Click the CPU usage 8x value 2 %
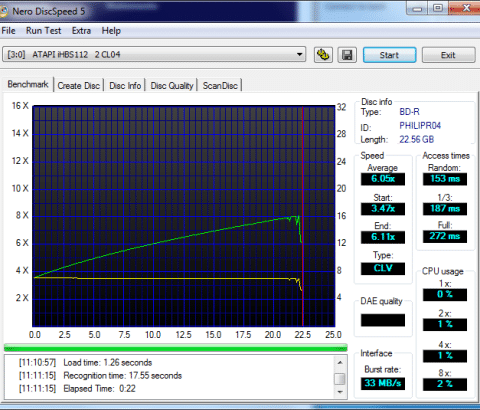The height and width of the screenshot is (410, 480). pos(445,384)
